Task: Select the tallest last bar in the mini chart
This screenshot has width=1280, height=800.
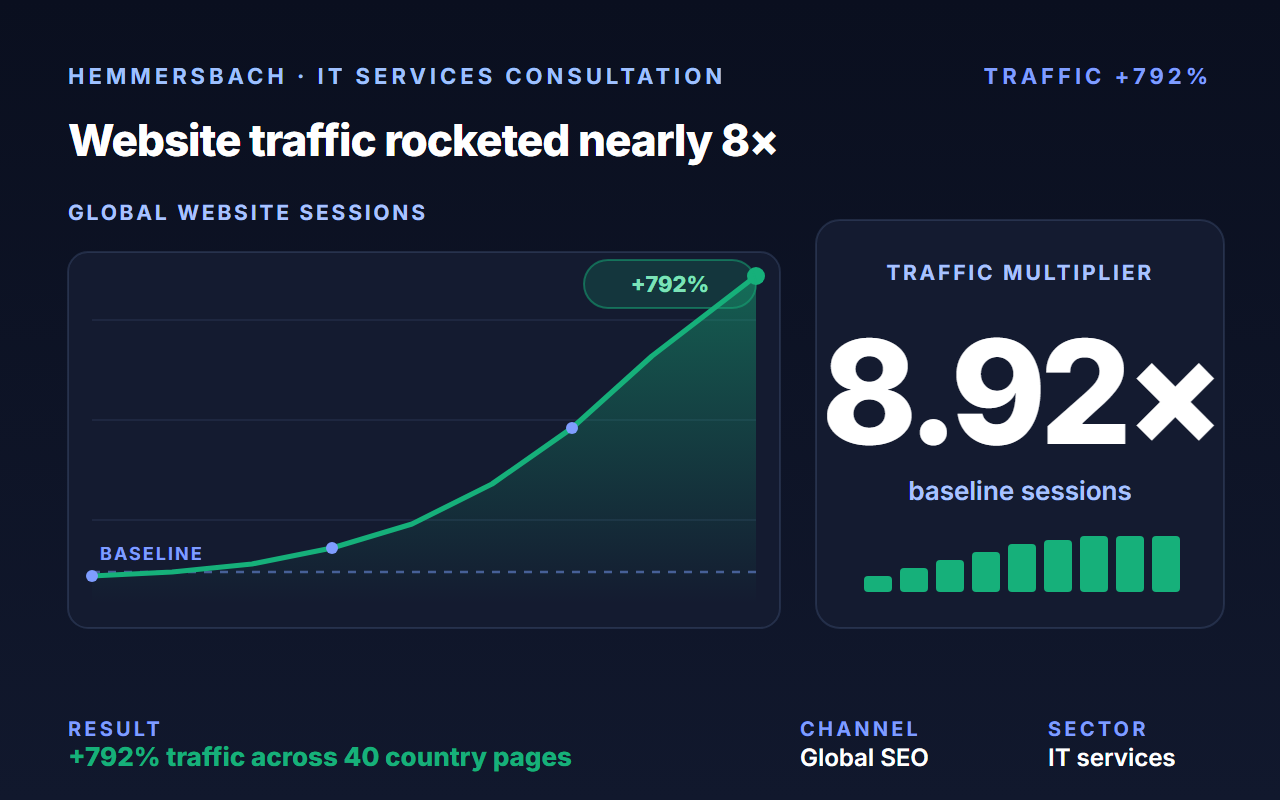Action: pos(1166,564)
